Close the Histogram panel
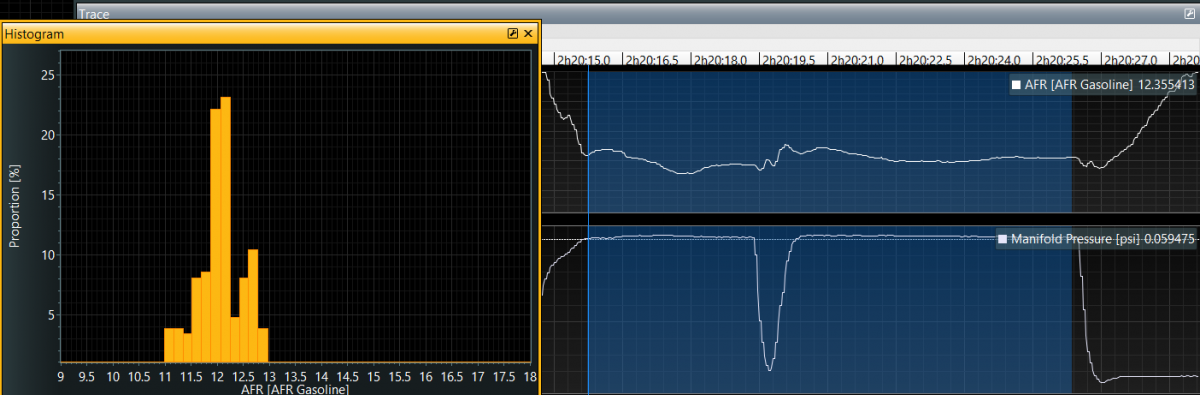The image size is (1200, 395). coord(528,33)
